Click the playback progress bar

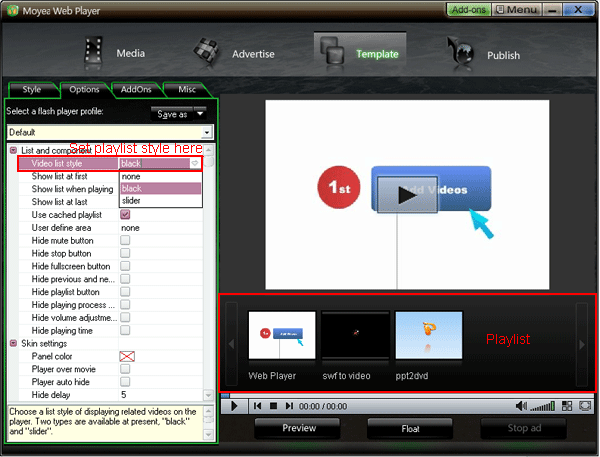pyautogui.click(x=408, y=396)
